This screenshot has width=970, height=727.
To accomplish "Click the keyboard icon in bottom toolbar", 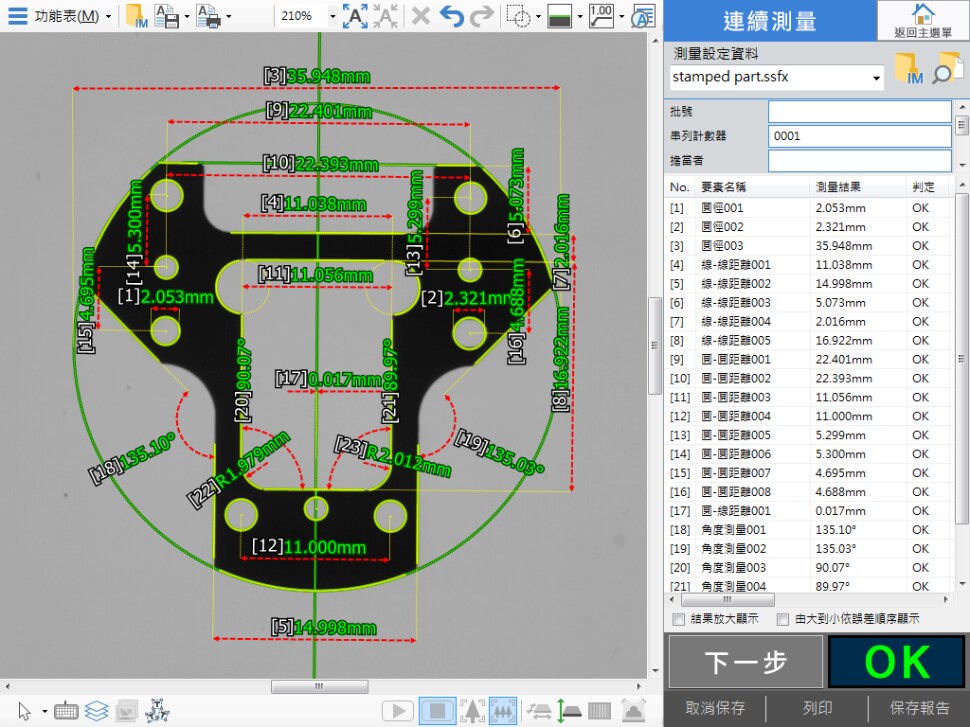I will pyautogui.click(x=67, y=711).
